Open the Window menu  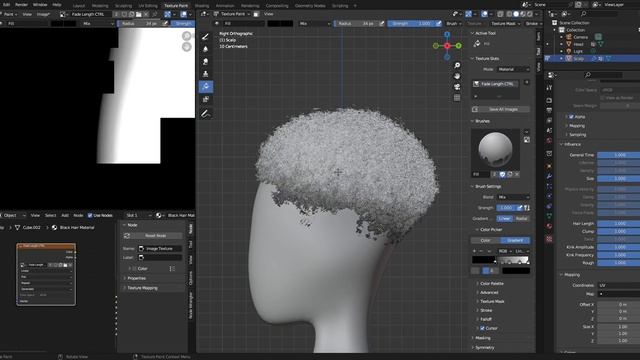click(x=40, y=4)
